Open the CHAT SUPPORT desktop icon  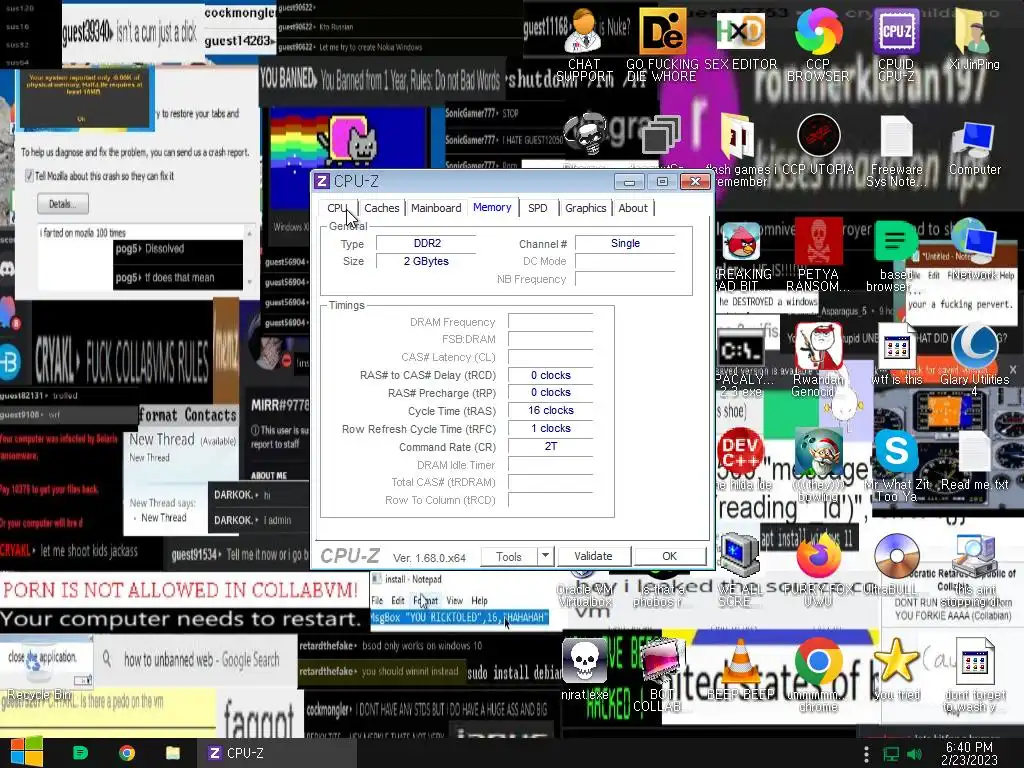584,31
